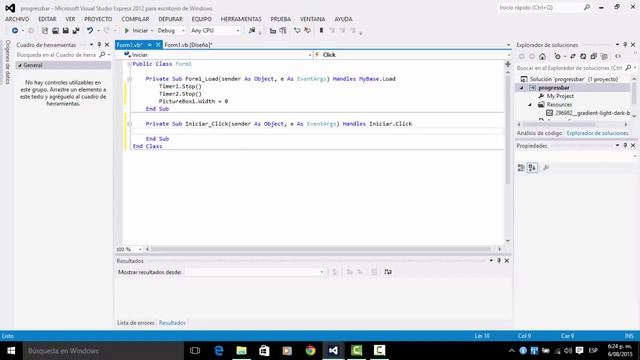Click Home icon in Explorador de soluciones
640x360 pixels.
coord(542,56)
